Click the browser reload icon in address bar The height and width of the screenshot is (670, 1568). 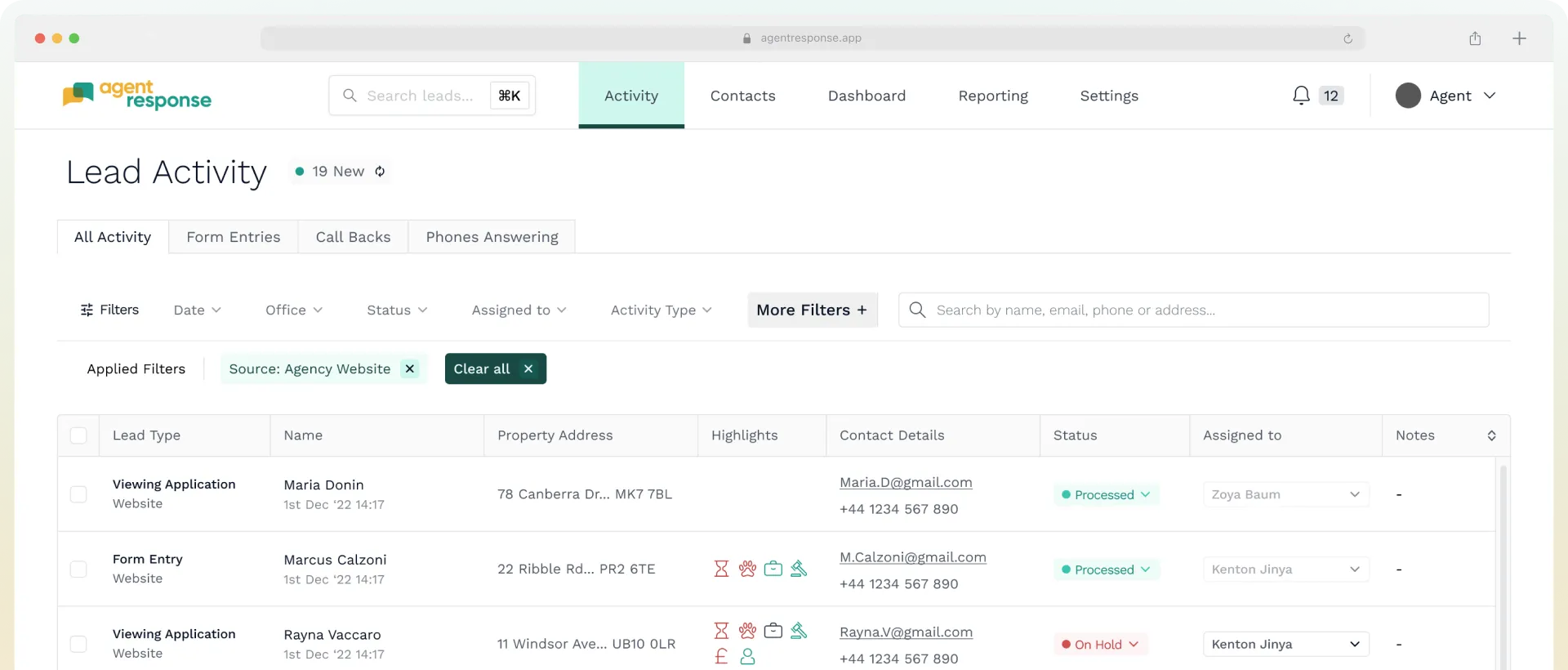pyautogui.click(x=1347, y=38)
